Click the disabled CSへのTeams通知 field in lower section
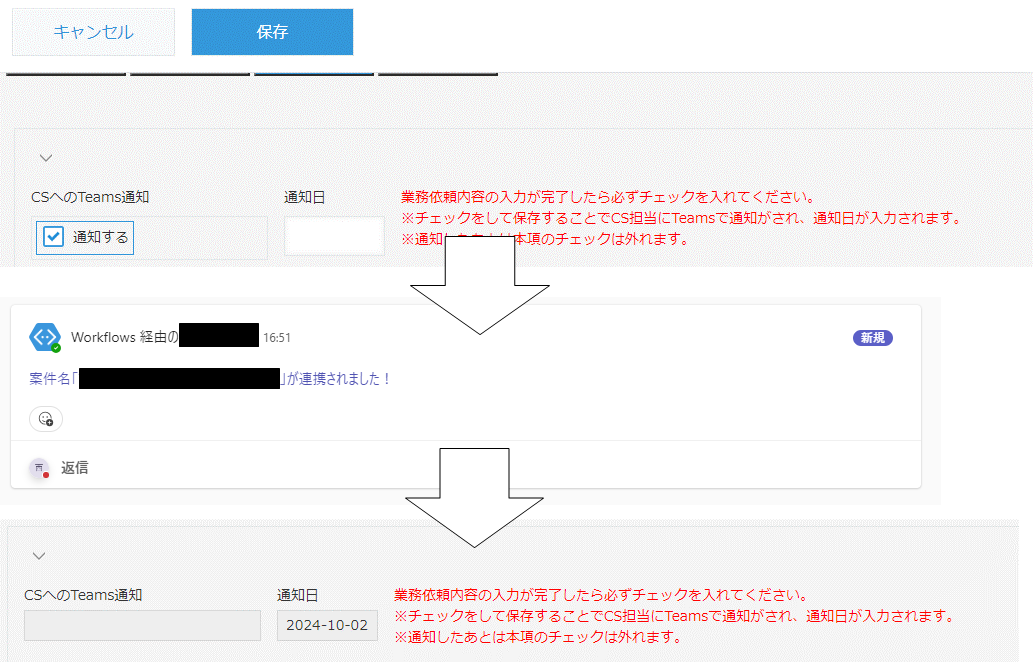Viewport: 1033px width, 662px height. (x=142, y=626)
